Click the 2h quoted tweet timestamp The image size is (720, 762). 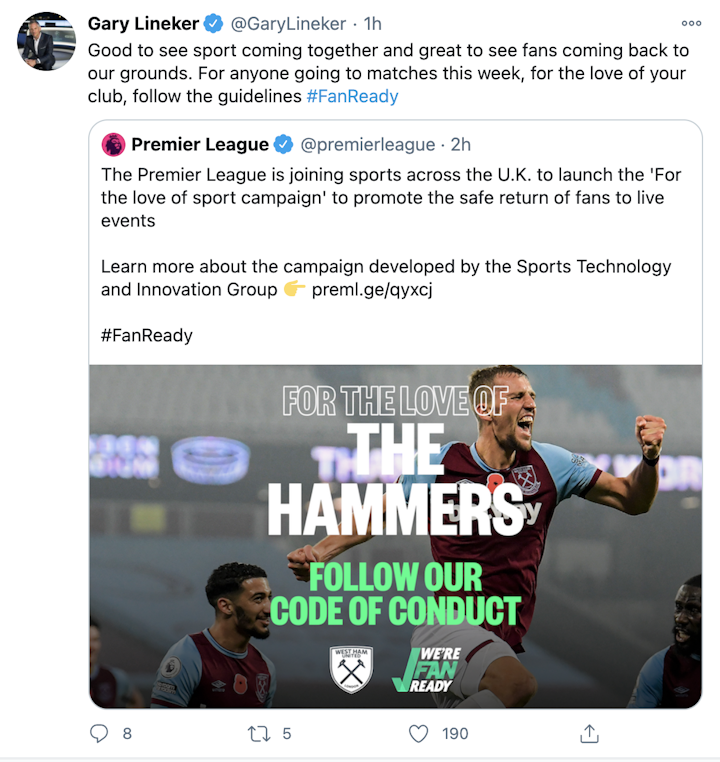pos(460,145)
